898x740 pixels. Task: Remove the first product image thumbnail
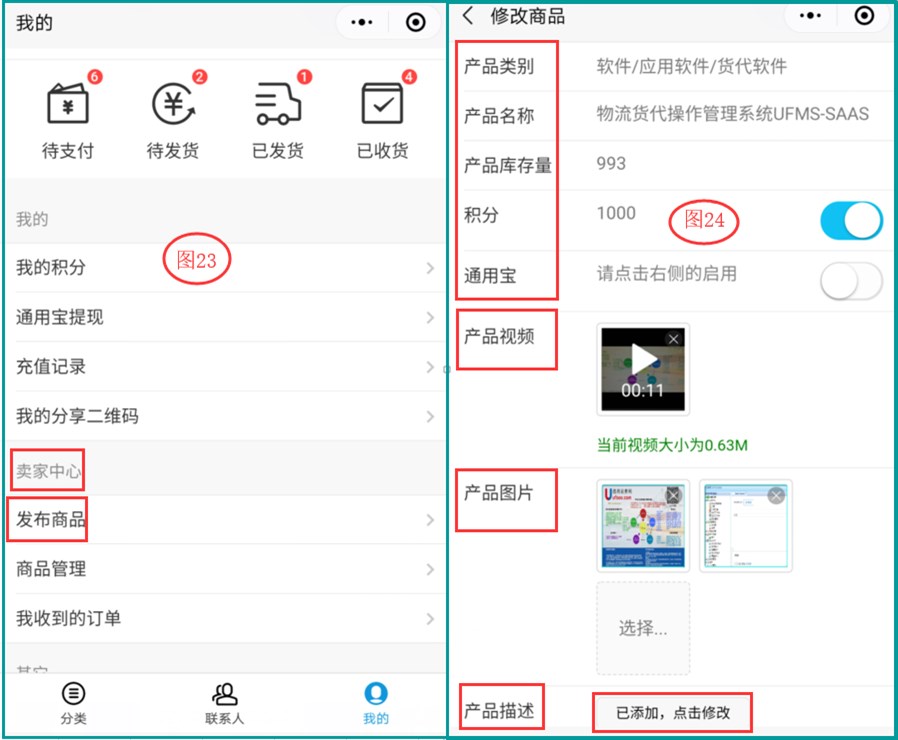[674, 494]
